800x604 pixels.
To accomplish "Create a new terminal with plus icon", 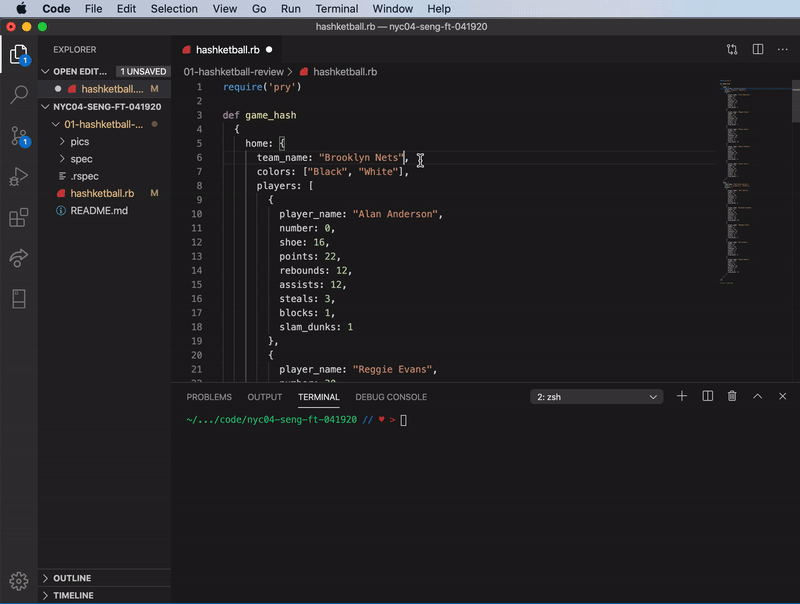I will [x=682, y=396].
